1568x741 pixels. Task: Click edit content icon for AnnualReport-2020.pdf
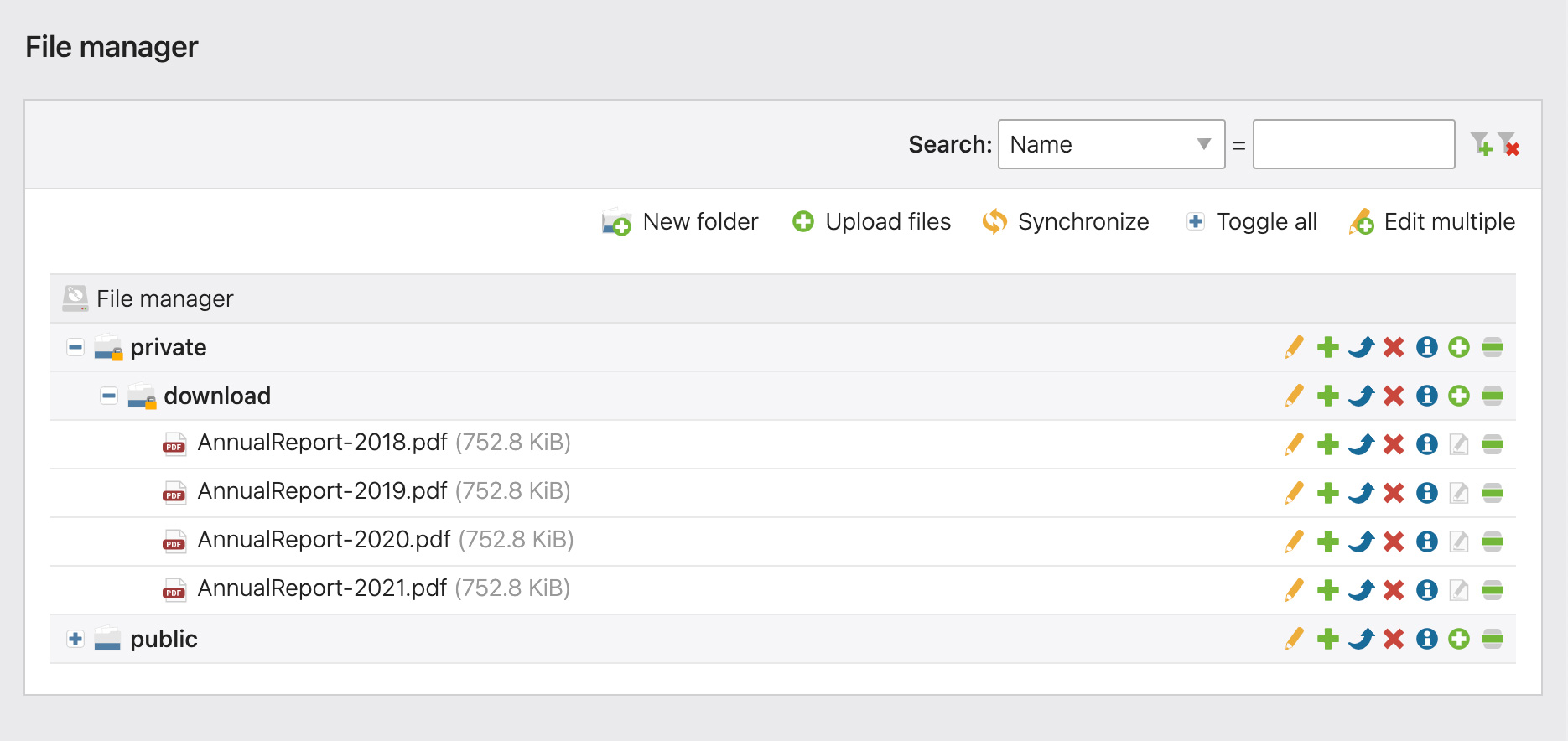(1459, 541)
